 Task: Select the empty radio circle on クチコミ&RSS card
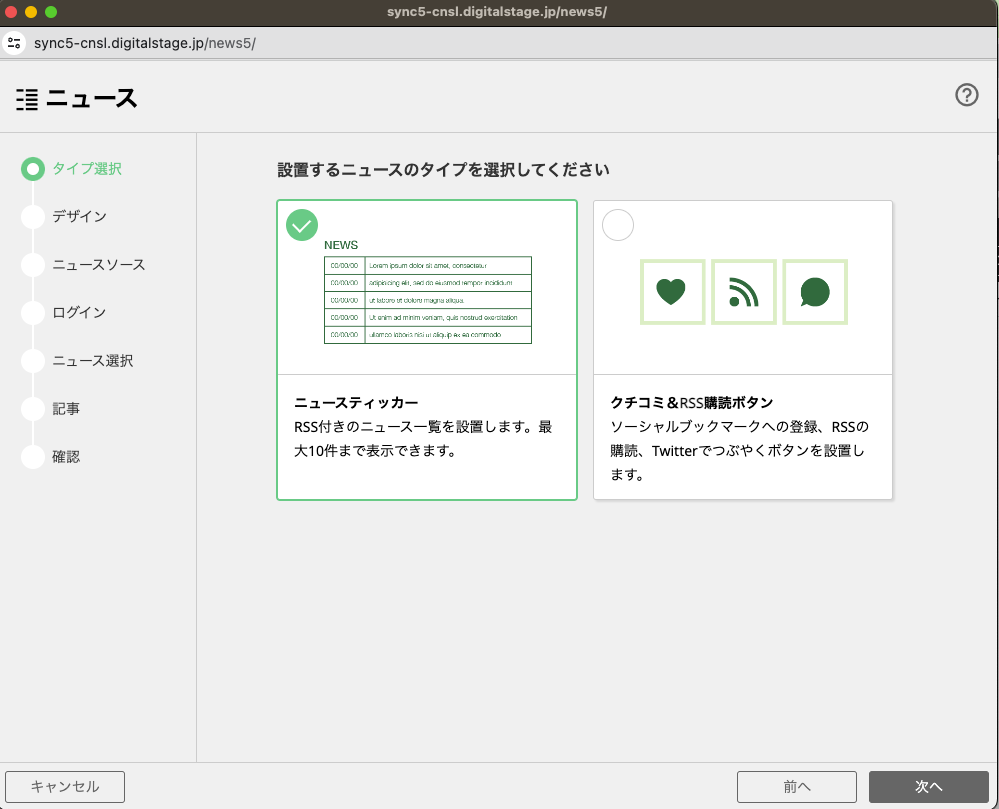coord(617,225)
